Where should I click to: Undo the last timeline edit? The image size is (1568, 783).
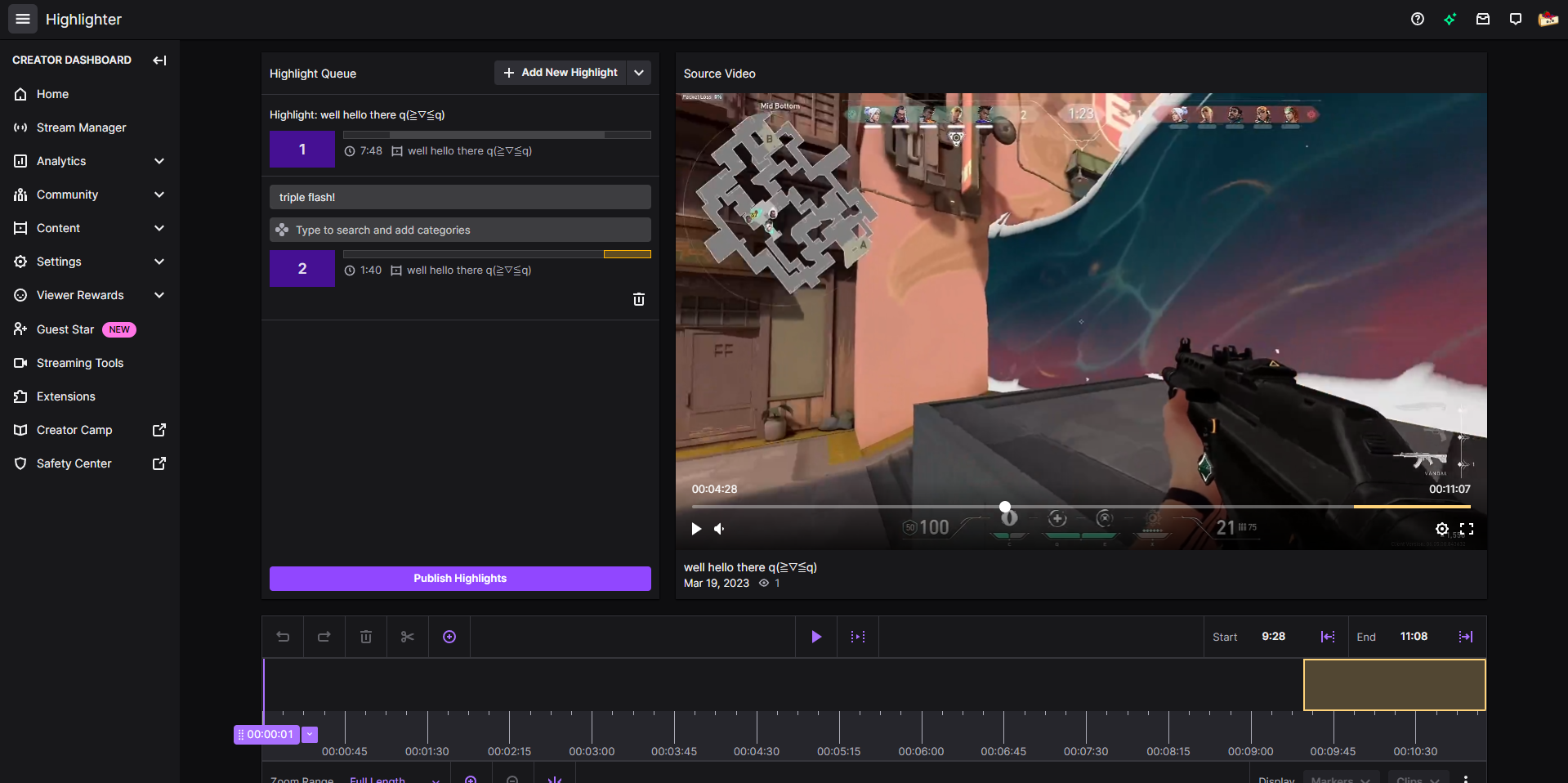pyautogui.click(x=283, y=637)
